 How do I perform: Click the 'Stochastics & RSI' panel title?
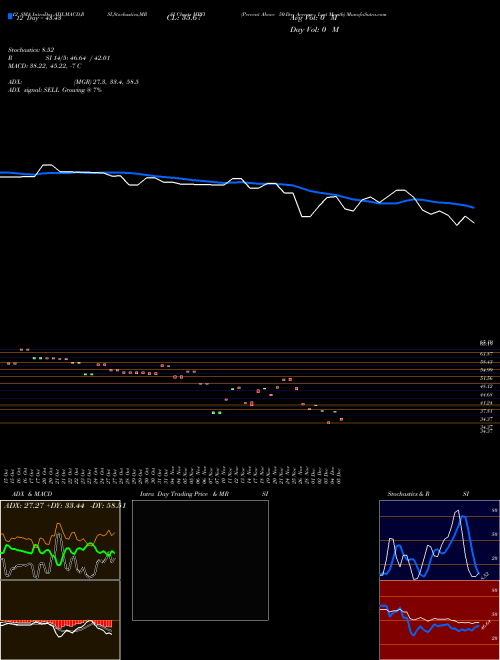click(428, 494)
